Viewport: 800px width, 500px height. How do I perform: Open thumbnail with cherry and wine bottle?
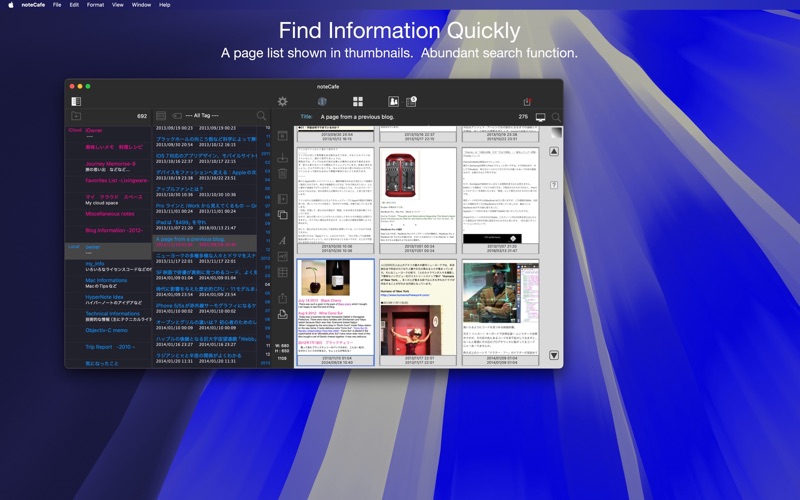[x=335, y=312]
